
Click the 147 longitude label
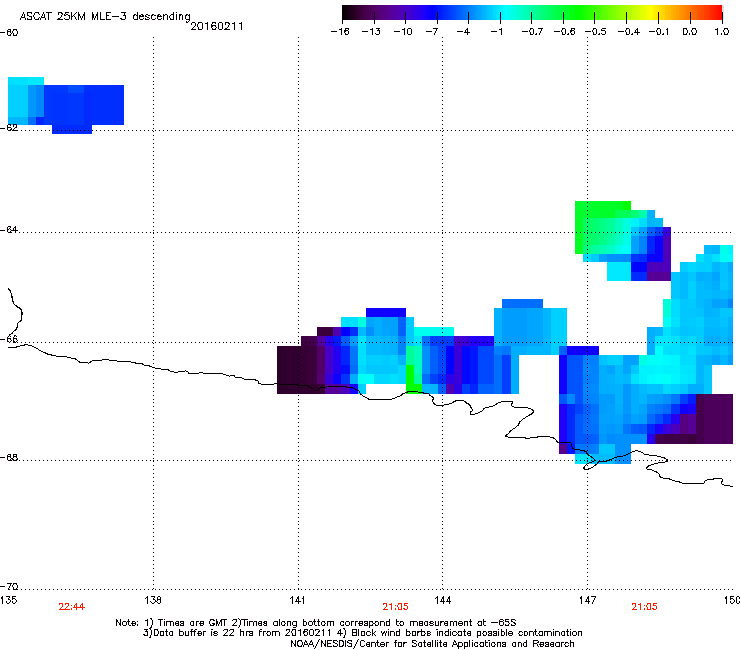[x=588, y=600]
